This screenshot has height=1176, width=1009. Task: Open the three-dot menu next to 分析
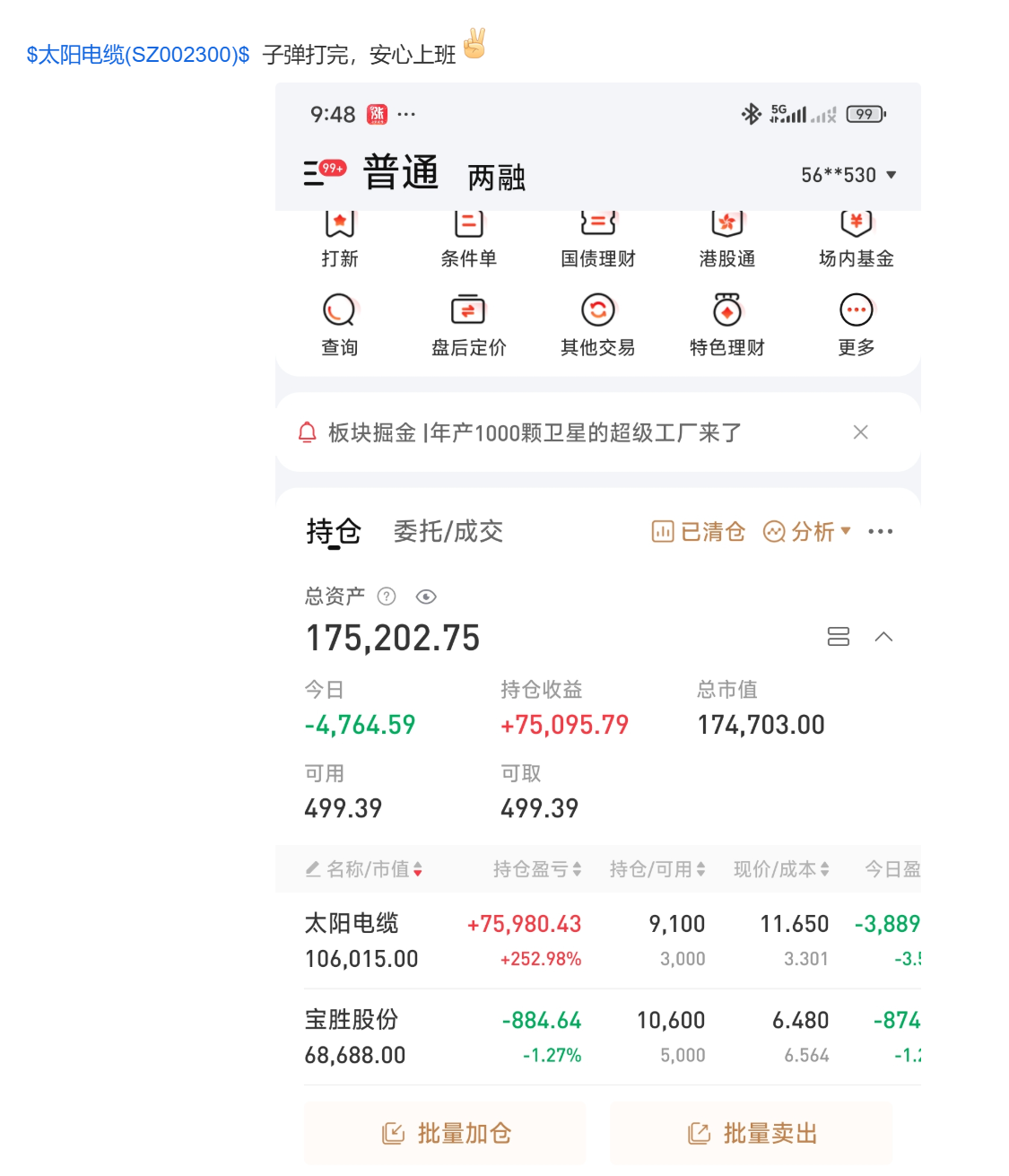(x=881, y=532)
